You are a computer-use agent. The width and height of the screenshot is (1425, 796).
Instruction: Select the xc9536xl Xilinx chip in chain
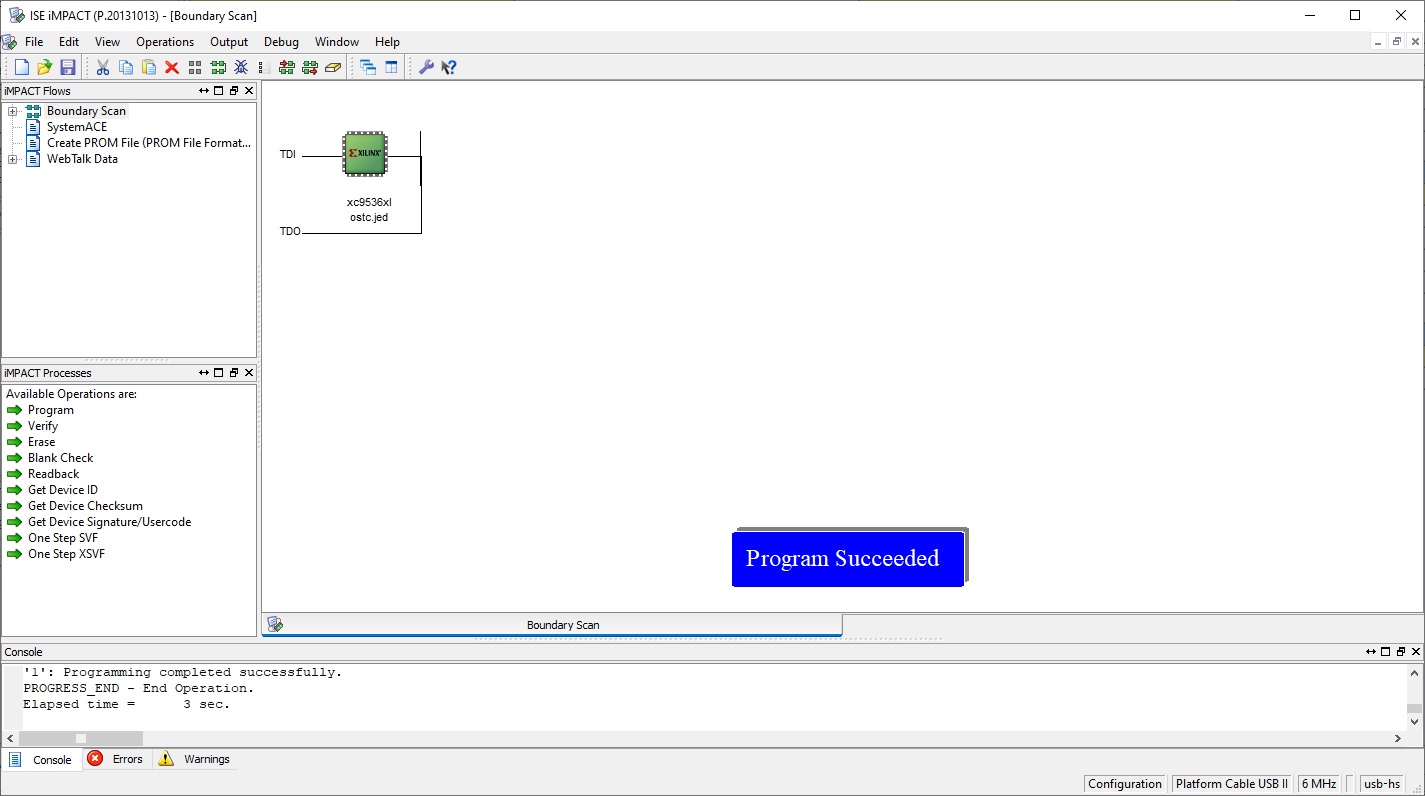pos(365,154)
